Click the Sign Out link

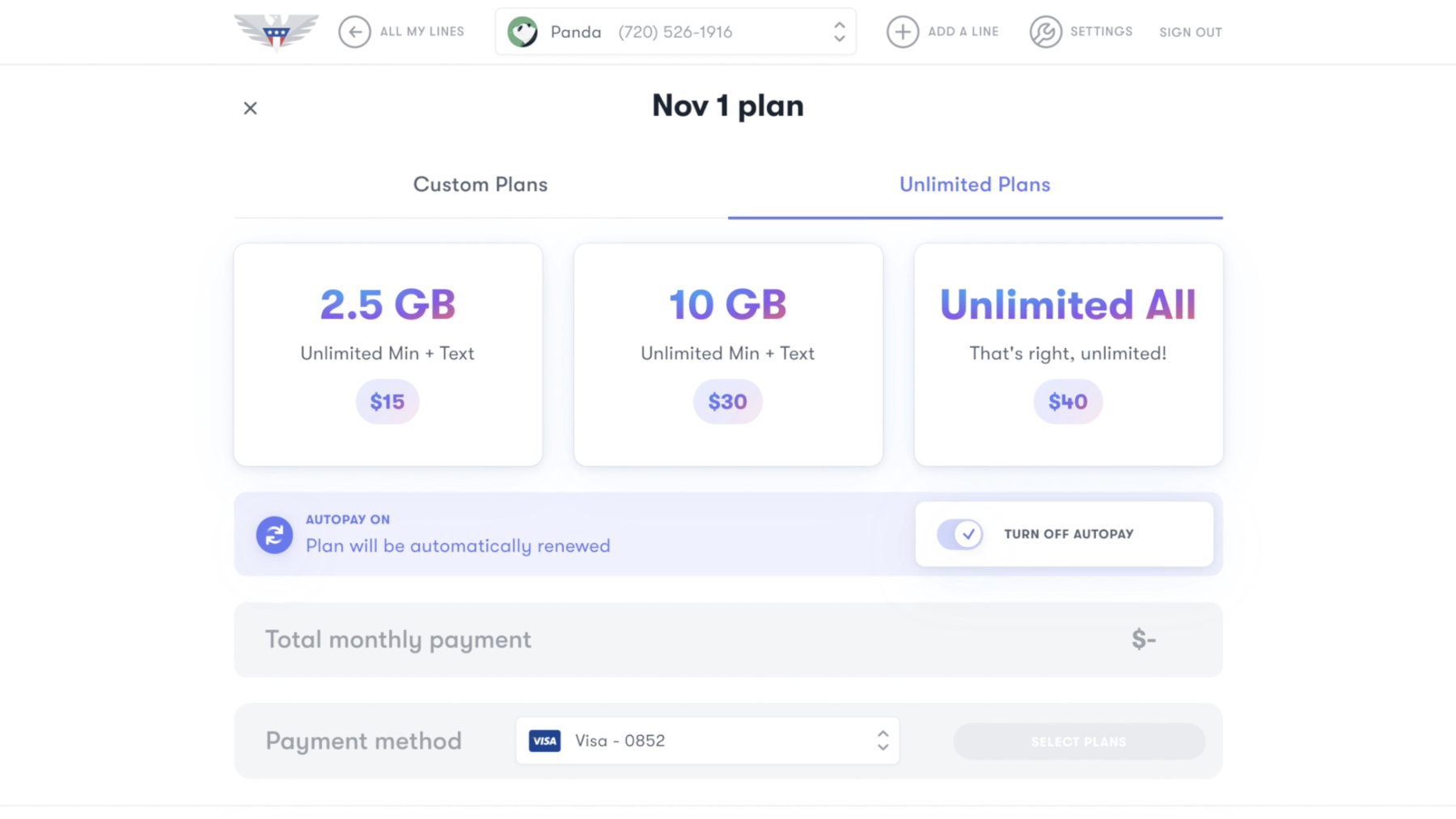[x=1190, y=32]
